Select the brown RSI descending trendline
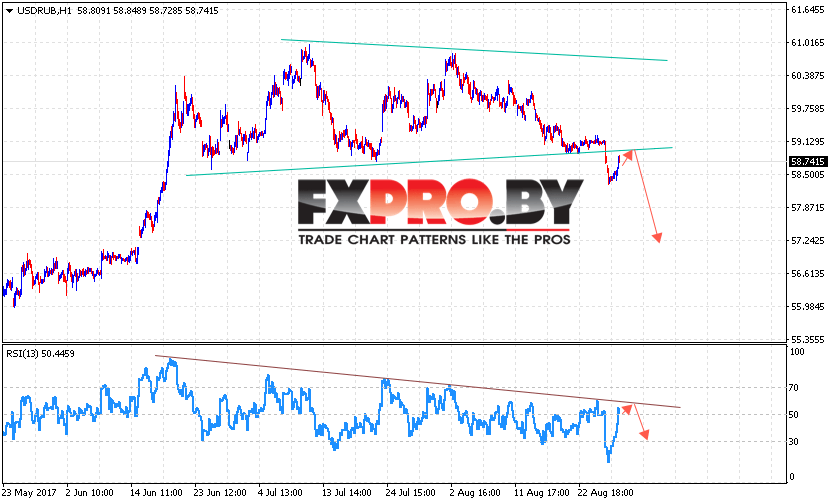This screenshot has height=504, width=829. pyautogui.click(x=418, y=381)
